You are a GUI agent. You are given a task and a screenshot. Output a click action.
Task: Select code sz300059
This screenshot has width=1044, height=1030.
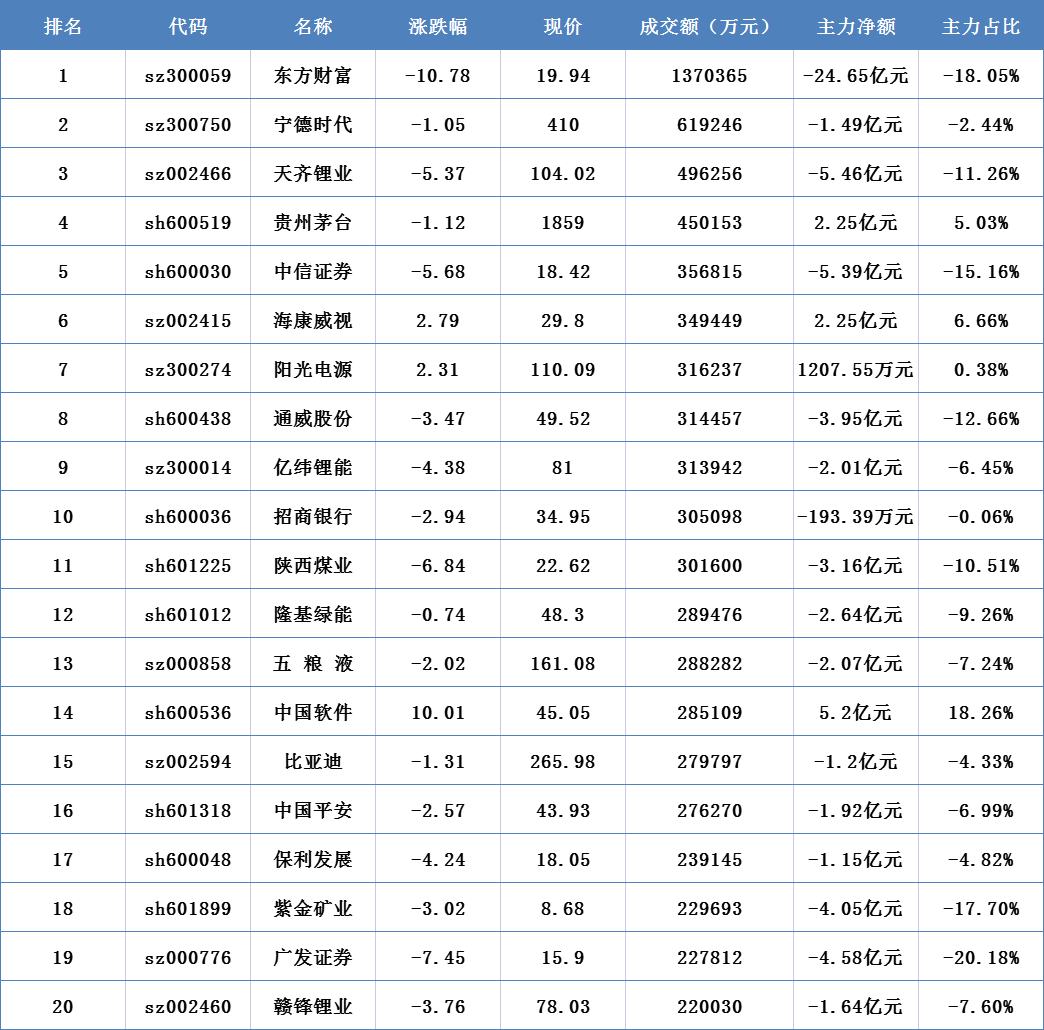point(188,75)
